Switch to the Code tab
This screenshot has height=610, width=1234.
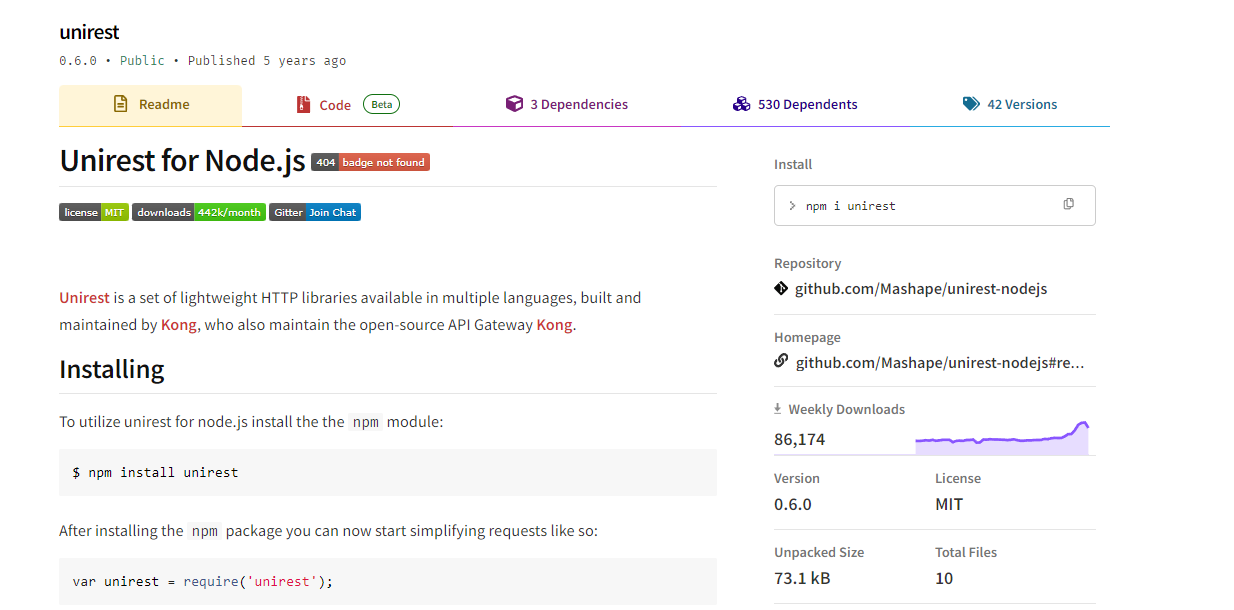tap(346, 105)
